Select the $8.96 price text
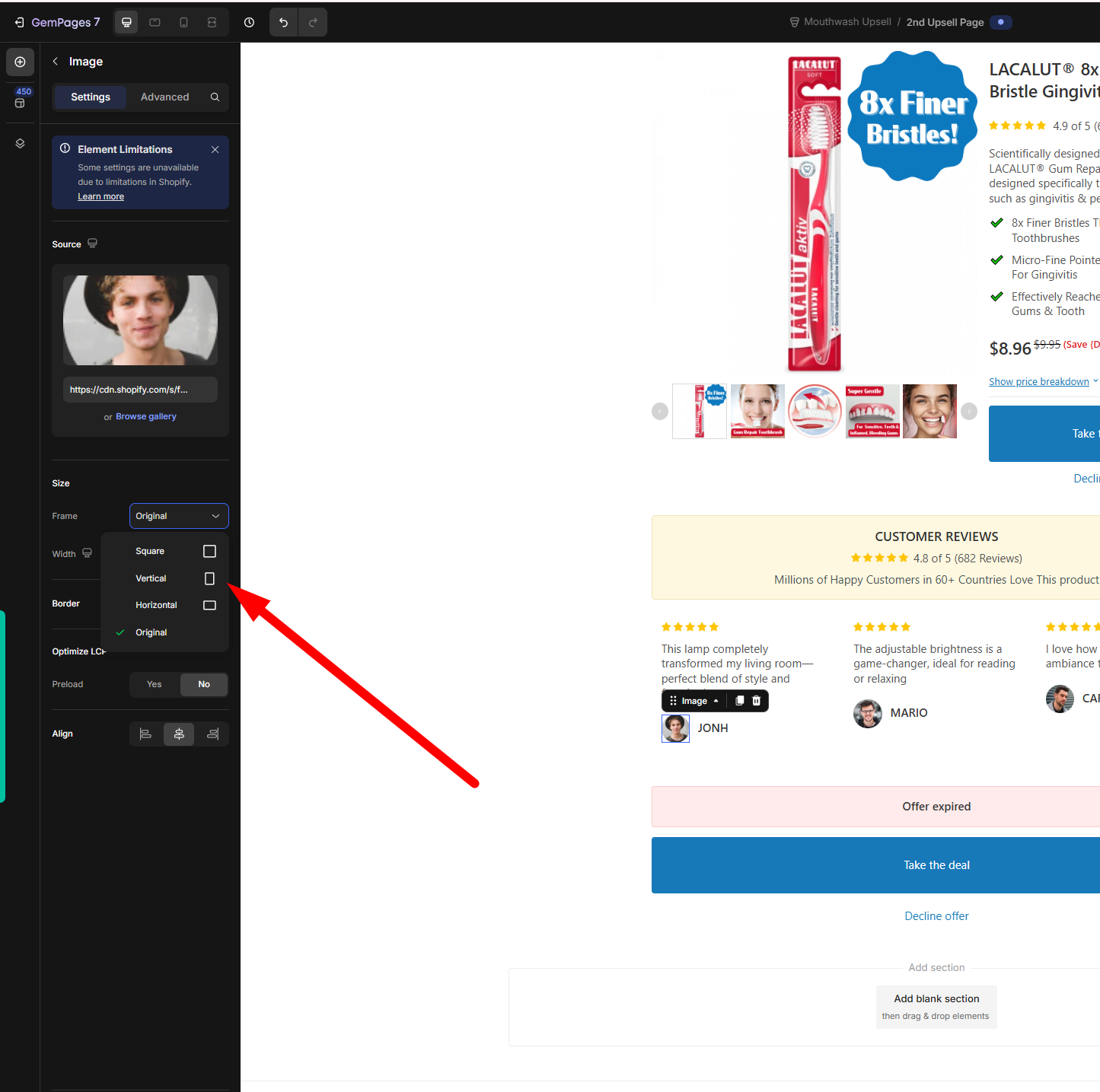 [x=1009, y=349]
